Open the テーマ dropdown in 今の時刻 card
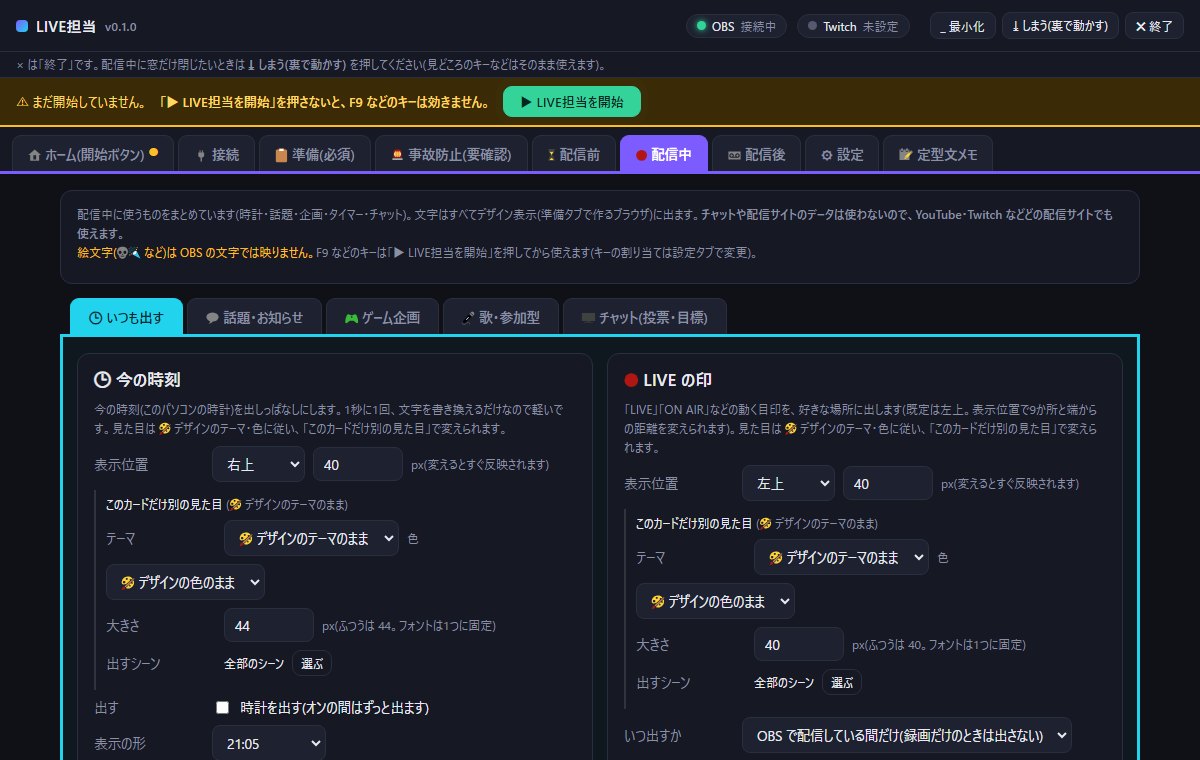The height and width of the screenshot is (760, 1200). pyautogui.click(x=311, y=537)
